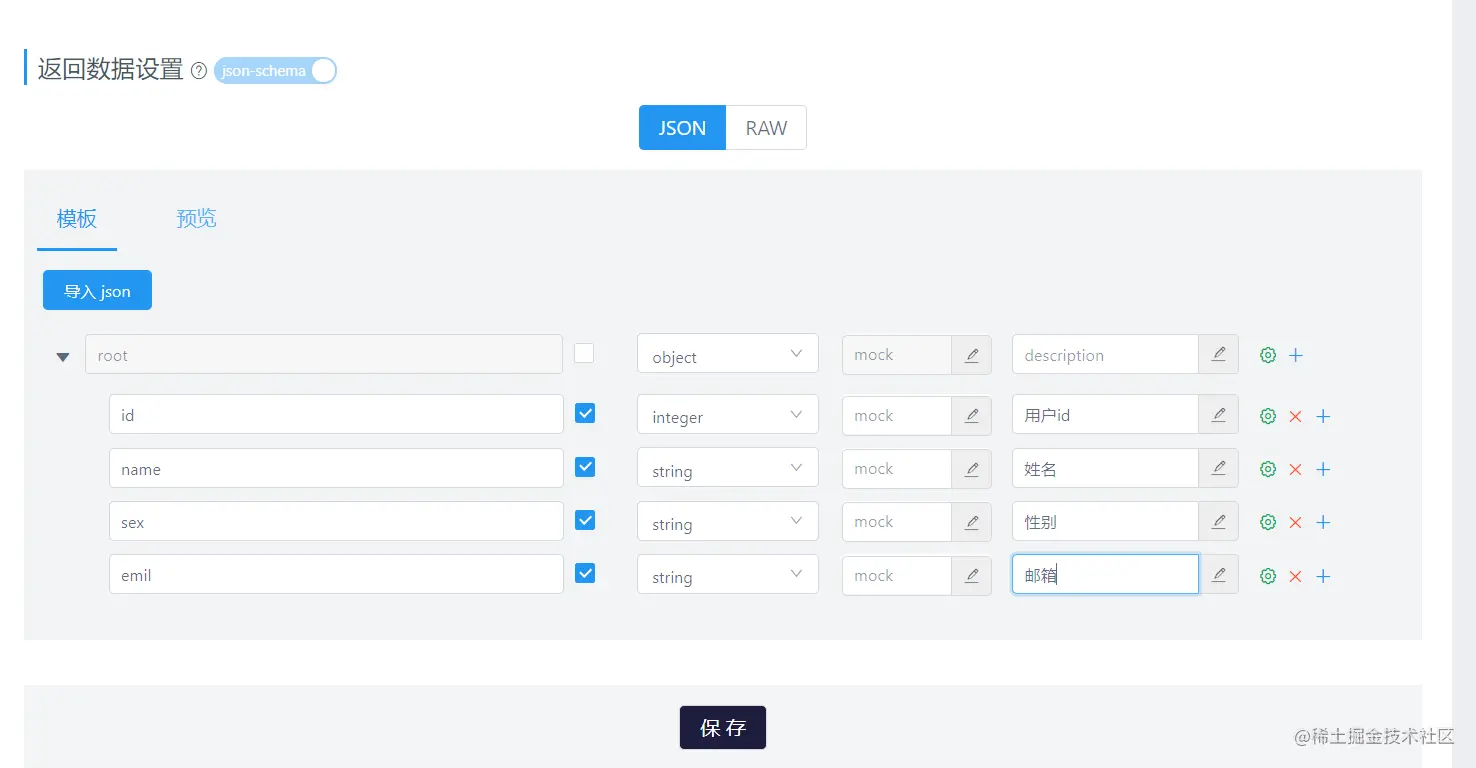Edit description pencil in root row
The height and width of the screenshot is (768, 1476).
click(1218, 355)
